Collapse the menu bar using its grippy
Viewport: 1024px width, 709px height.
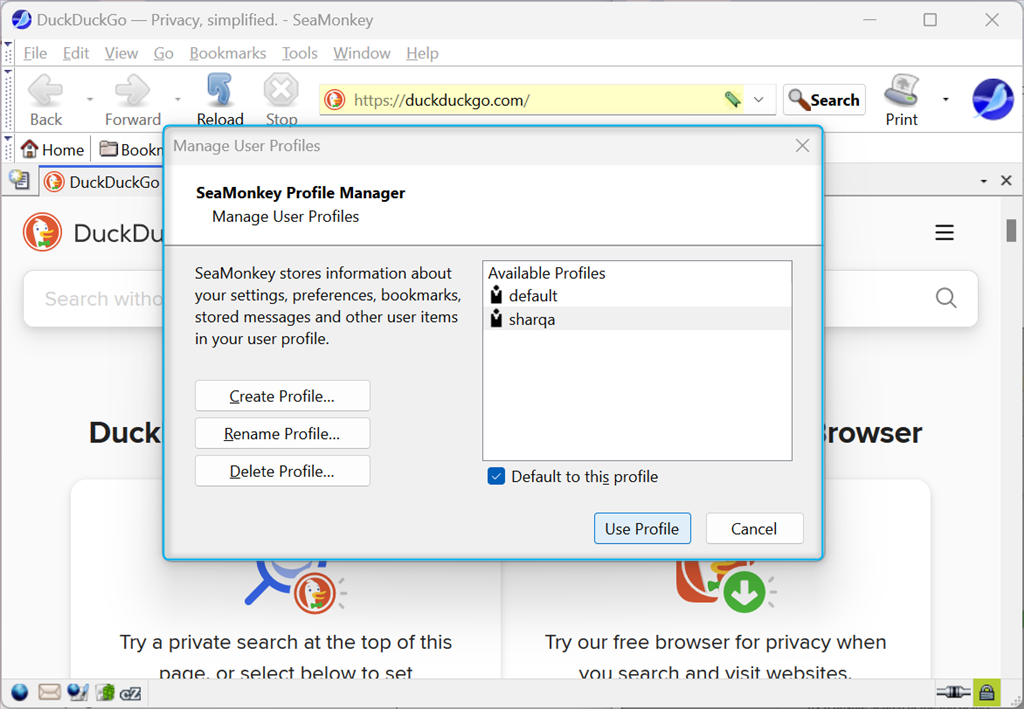click(x=8, y=52)
